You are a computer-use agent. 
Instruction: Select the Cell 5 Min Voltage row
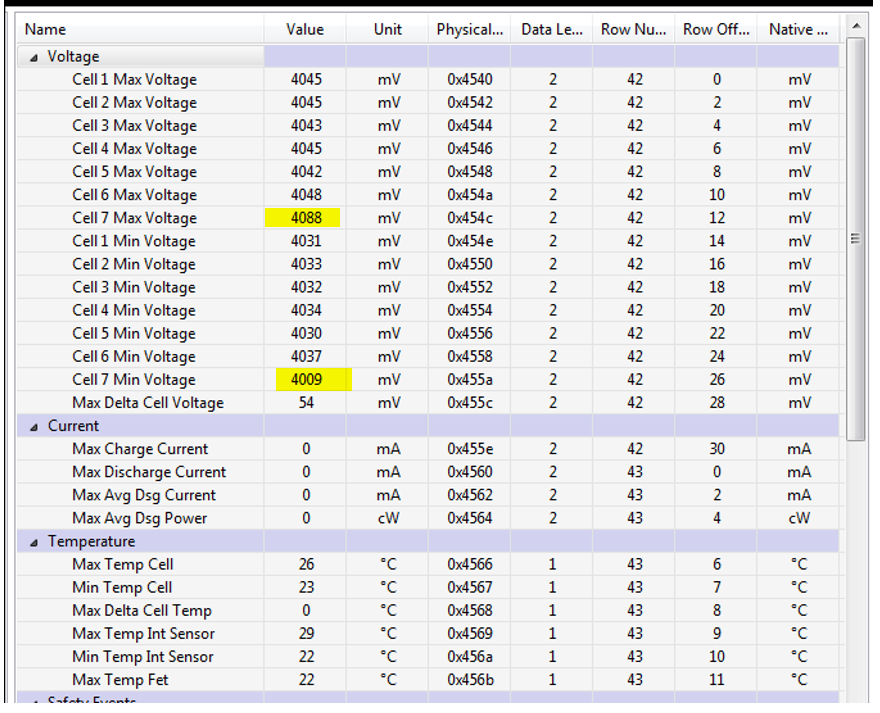[428, 333]
